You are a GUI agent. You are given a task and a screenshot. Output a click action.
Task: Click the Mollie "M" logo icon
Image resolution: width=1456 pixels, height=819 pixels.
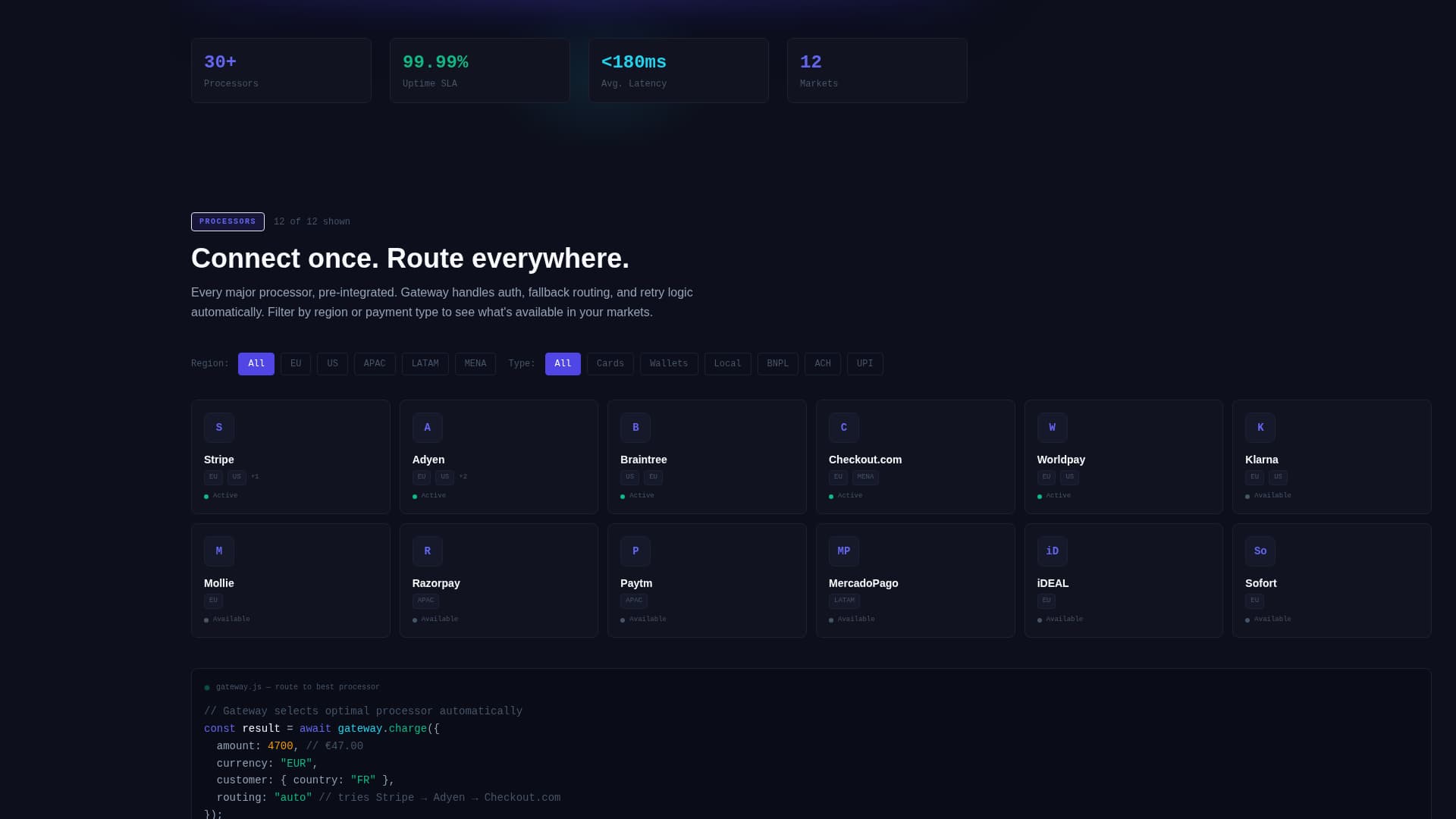[218, 551]
